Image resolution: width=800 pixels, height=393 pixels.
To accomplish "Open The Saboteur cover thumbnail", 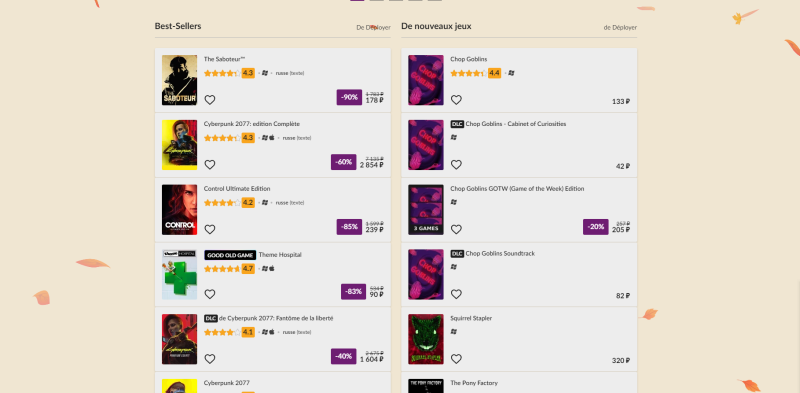I will tap(179, 80).
